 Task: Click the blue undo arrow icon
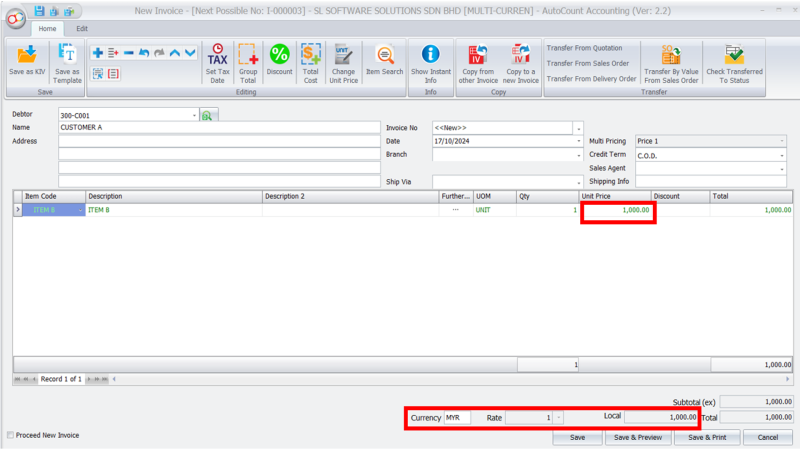pos(144,53)
